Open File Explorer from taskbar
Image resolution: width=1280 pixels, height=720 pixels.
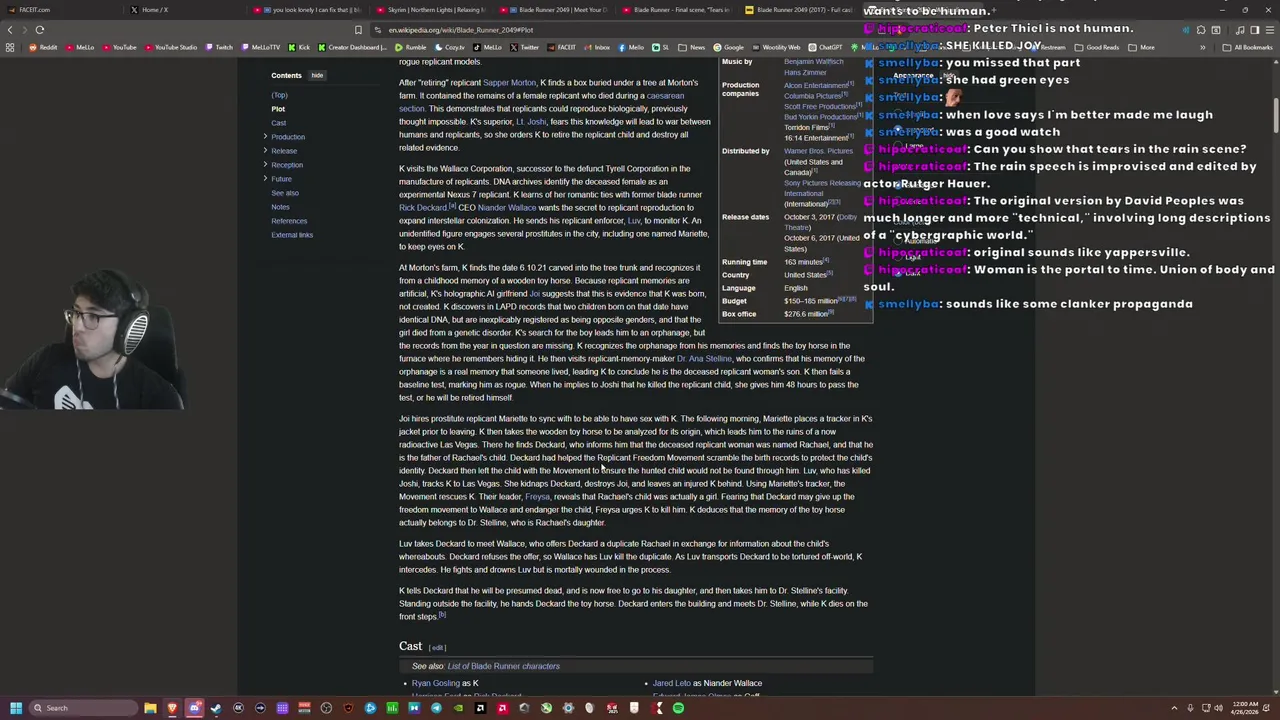click(x=150, y=708)
